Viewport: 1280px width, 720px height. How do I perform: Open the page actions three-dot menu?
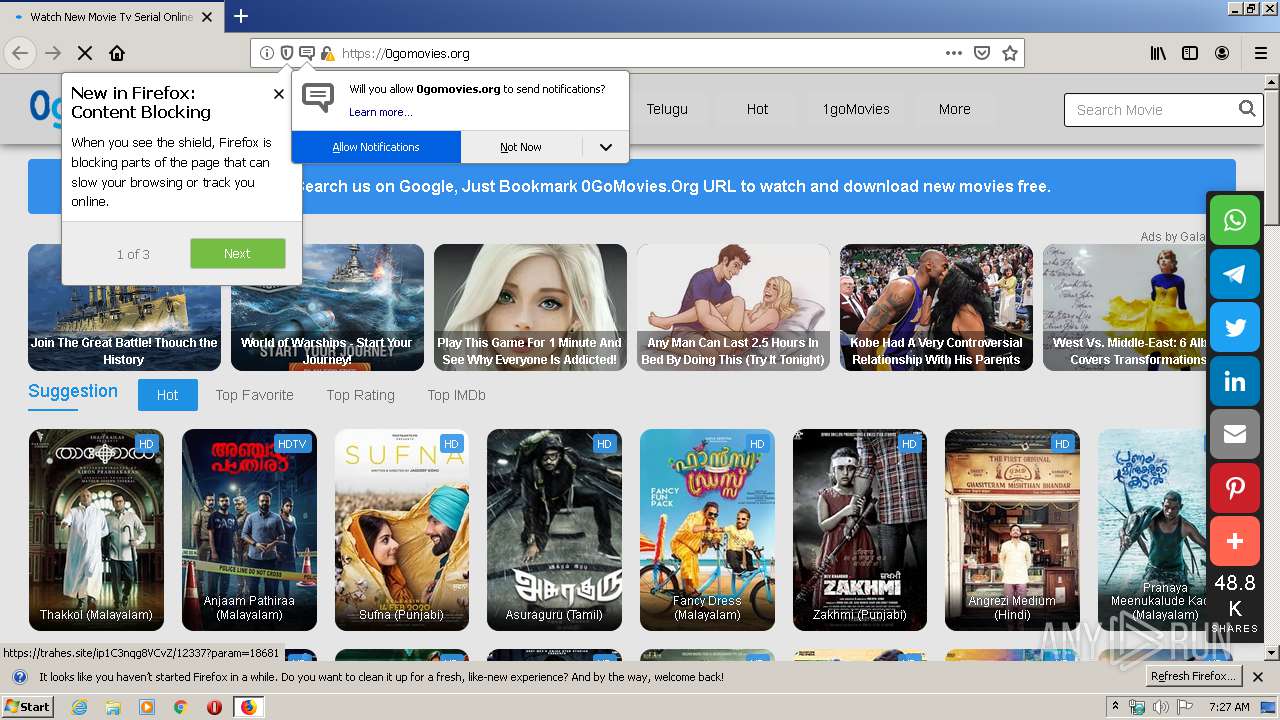pos(954,53)
